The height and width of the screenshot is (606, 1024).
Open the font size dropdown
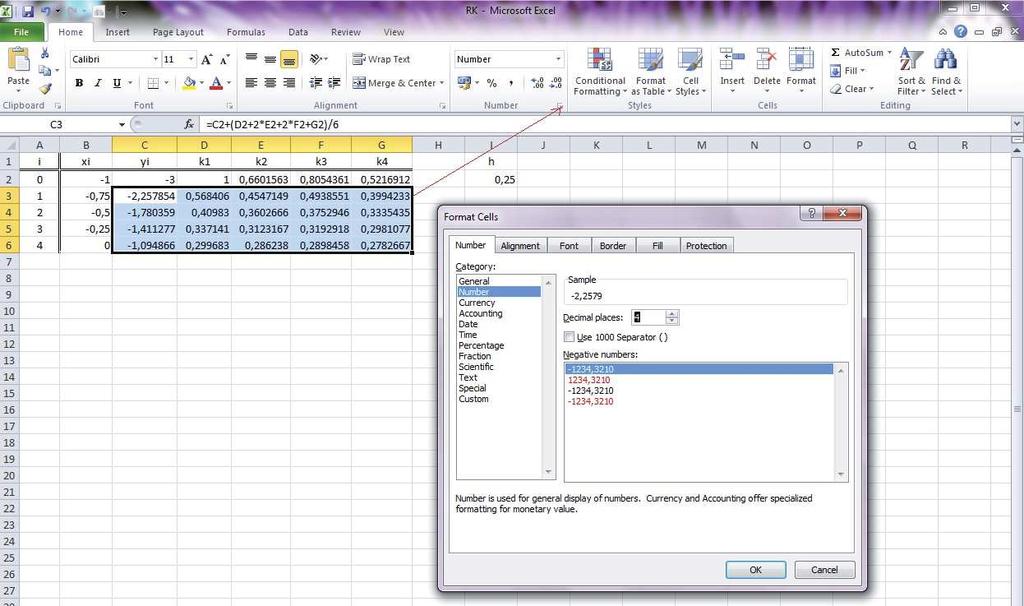click(191, 59)
